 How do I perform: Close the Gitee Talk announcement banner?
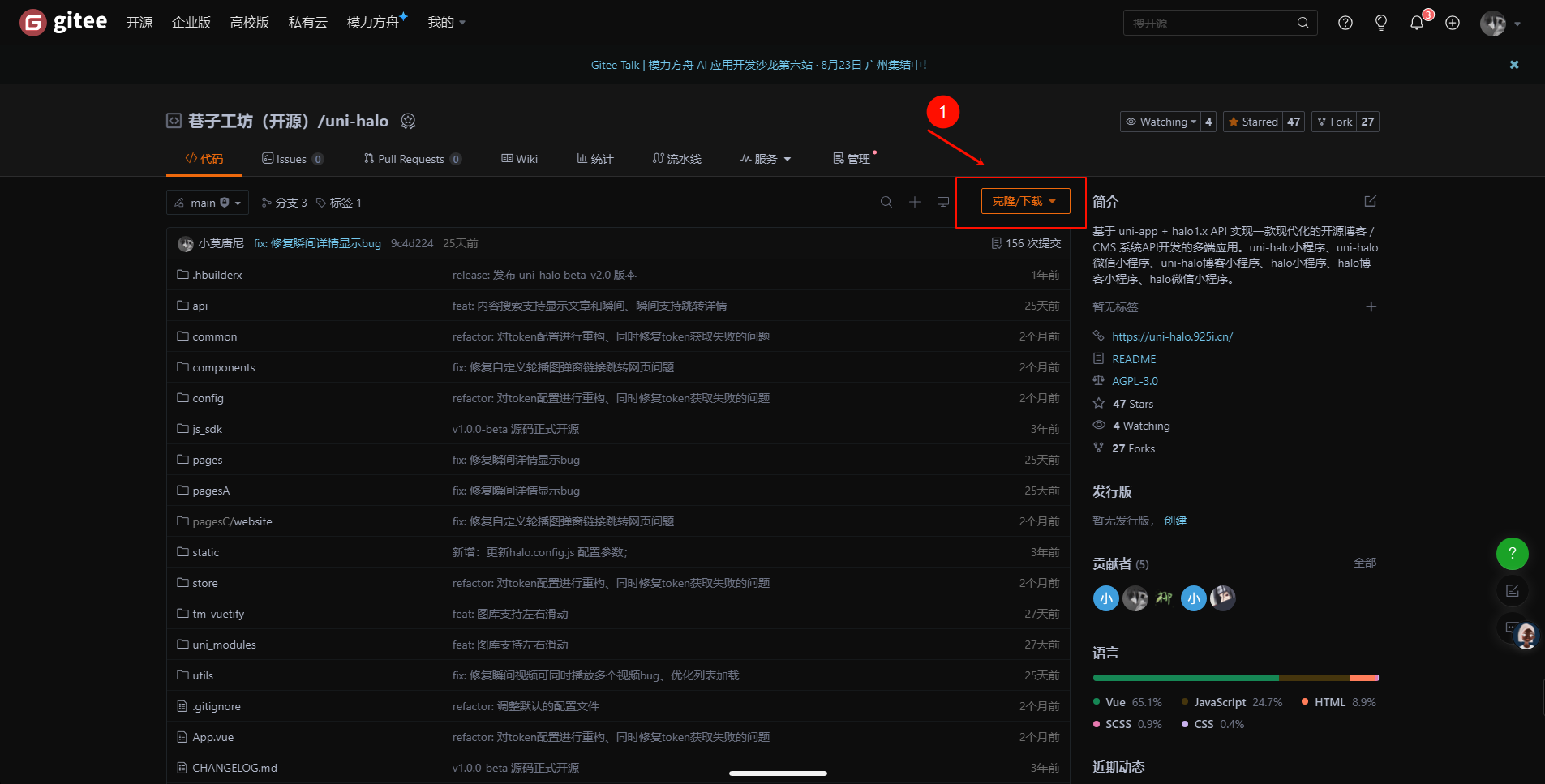1514,65
